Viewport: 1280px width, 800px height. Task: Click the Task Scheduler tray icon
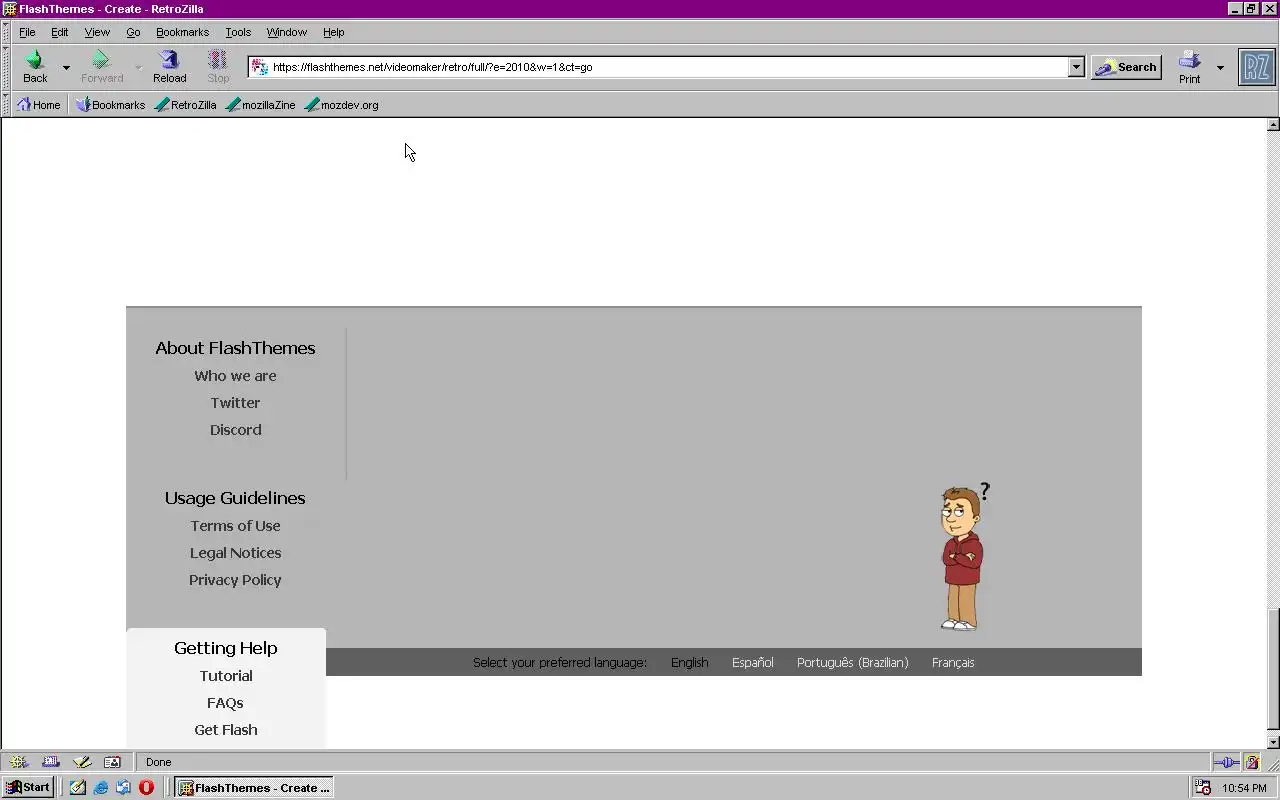pos(1204,788)
